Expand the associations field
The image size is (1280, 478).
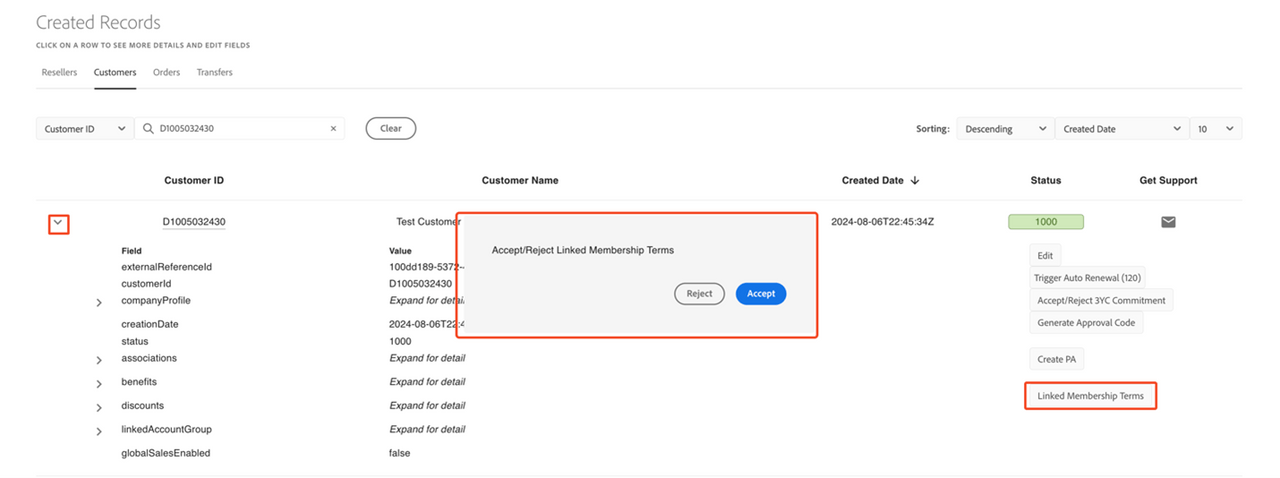[x=99, y=359]
